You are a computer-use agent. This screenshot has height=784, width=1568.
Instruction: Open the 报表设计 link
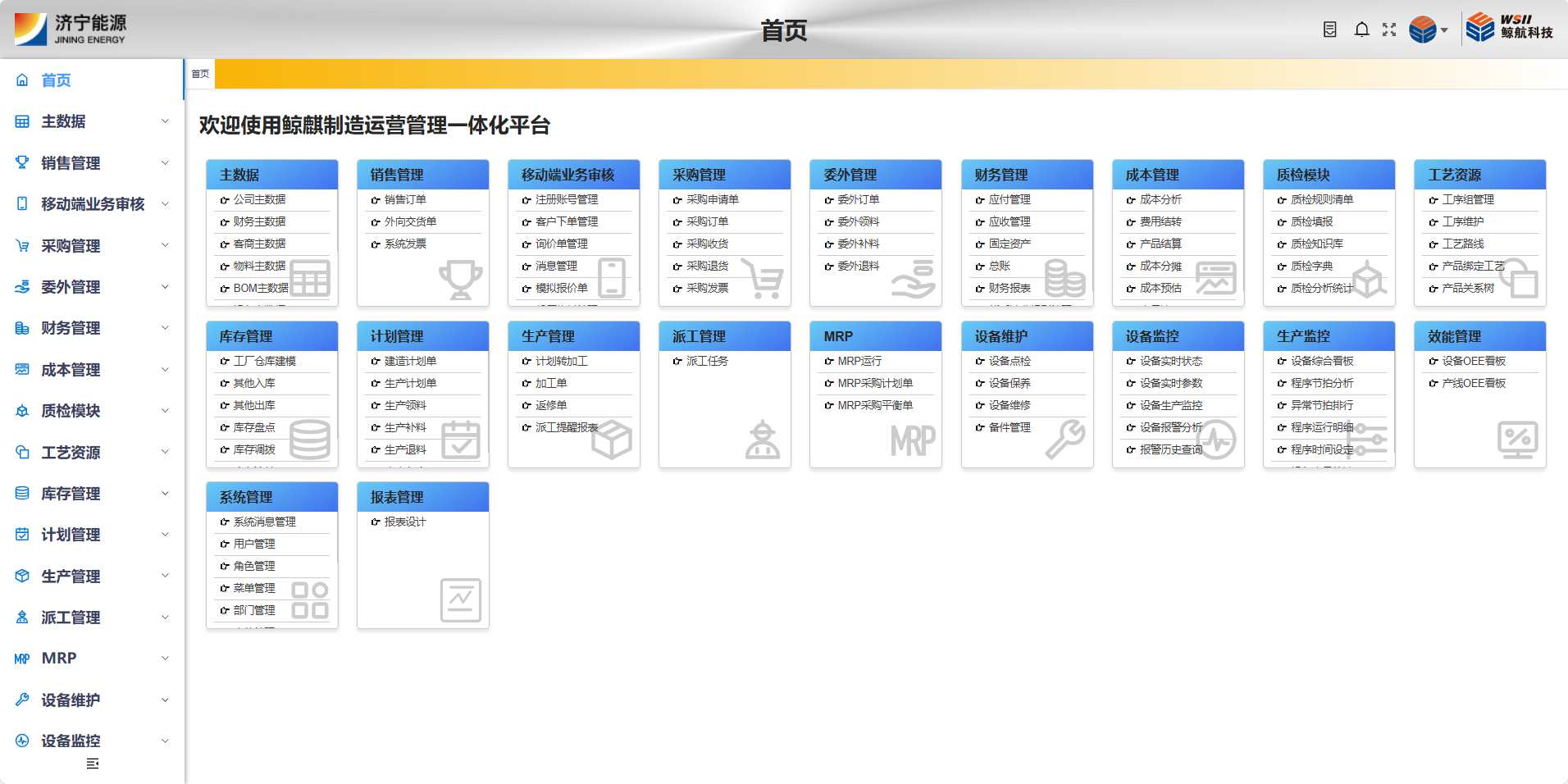click(x=405, y=522)
